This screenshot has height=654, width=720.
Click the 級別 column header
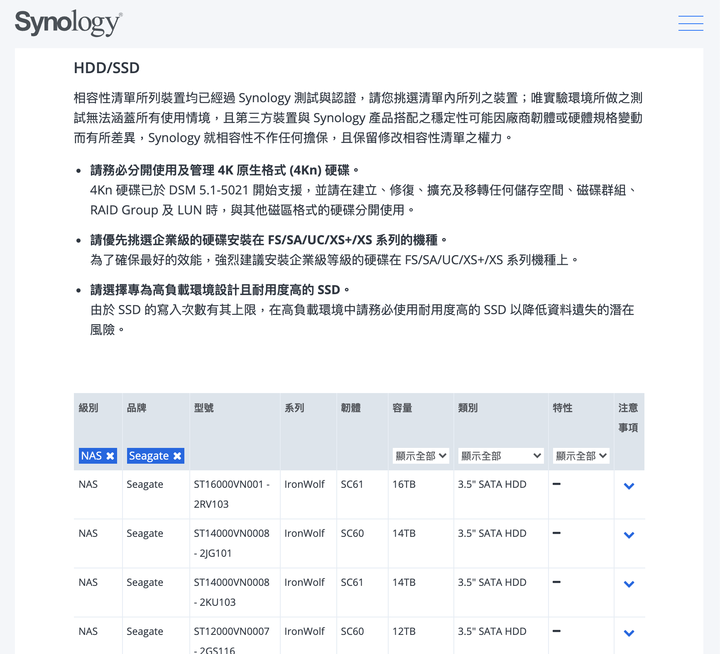pyautogui.click(x=88, y=408)
